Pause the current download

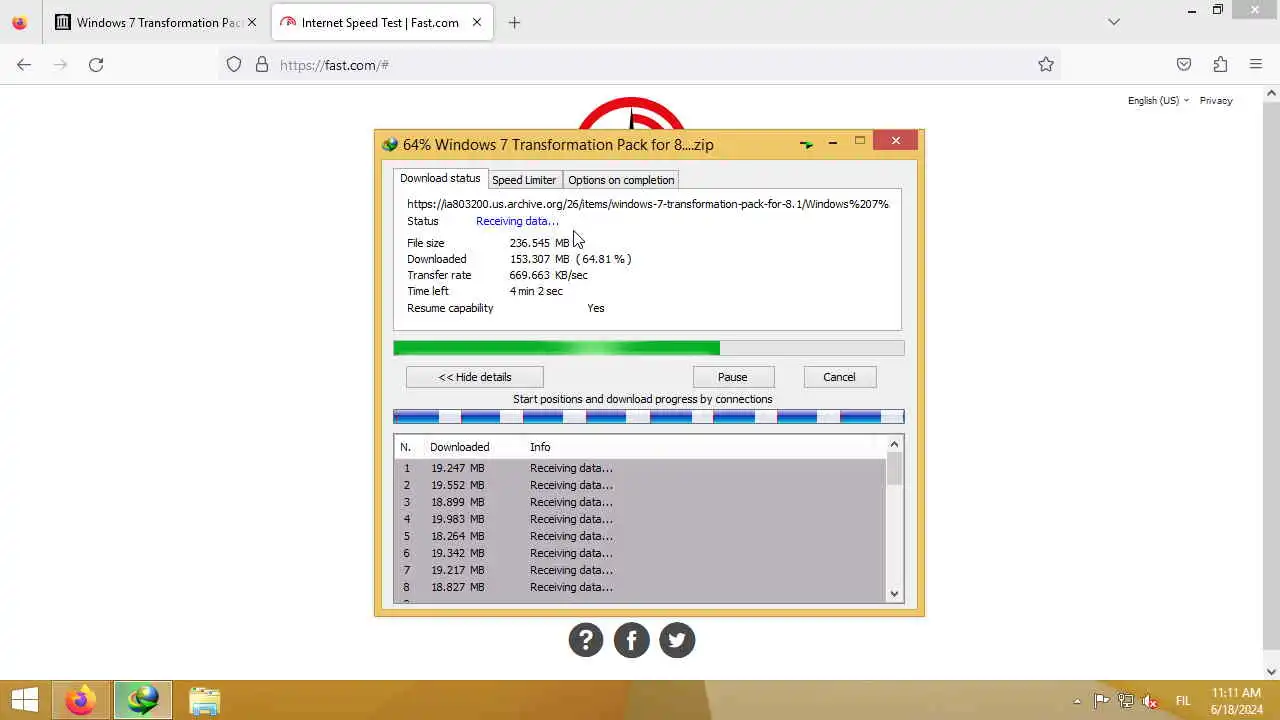click(733, 377)
